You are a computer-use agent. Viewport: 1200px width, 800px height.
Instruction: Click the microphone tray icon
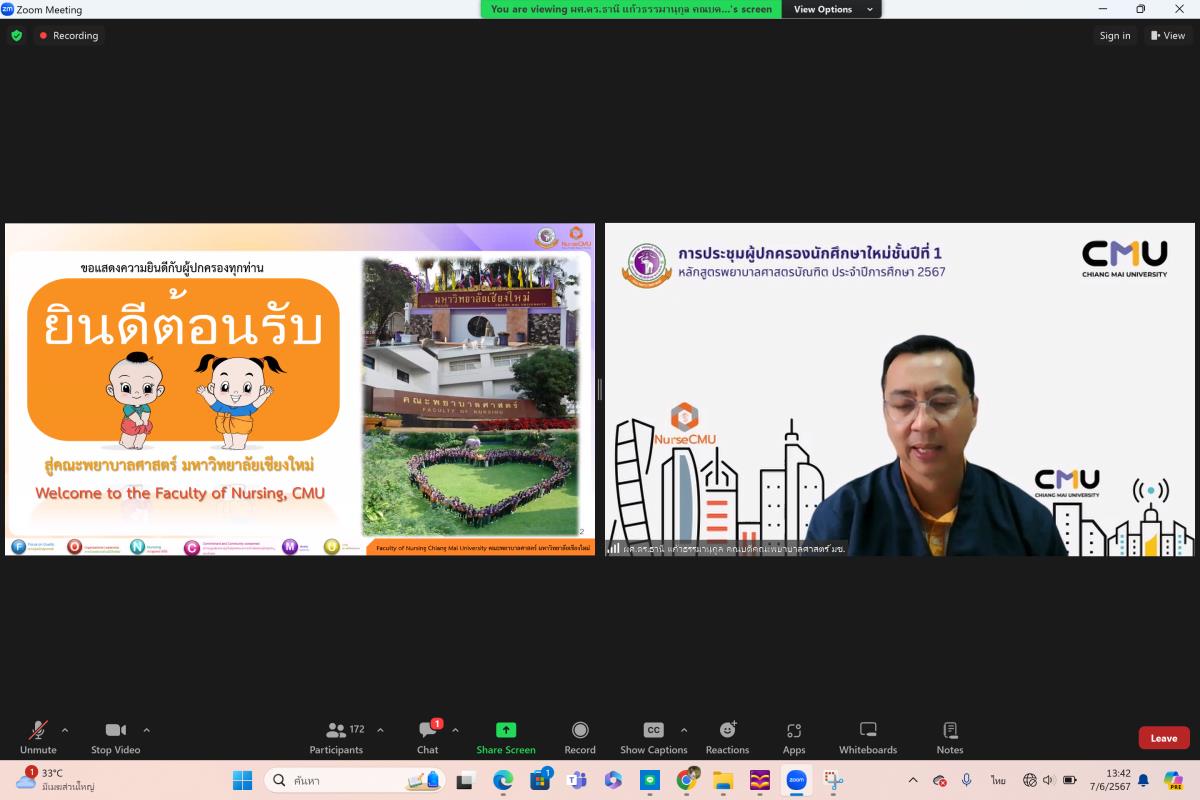(x=966, y=780)
